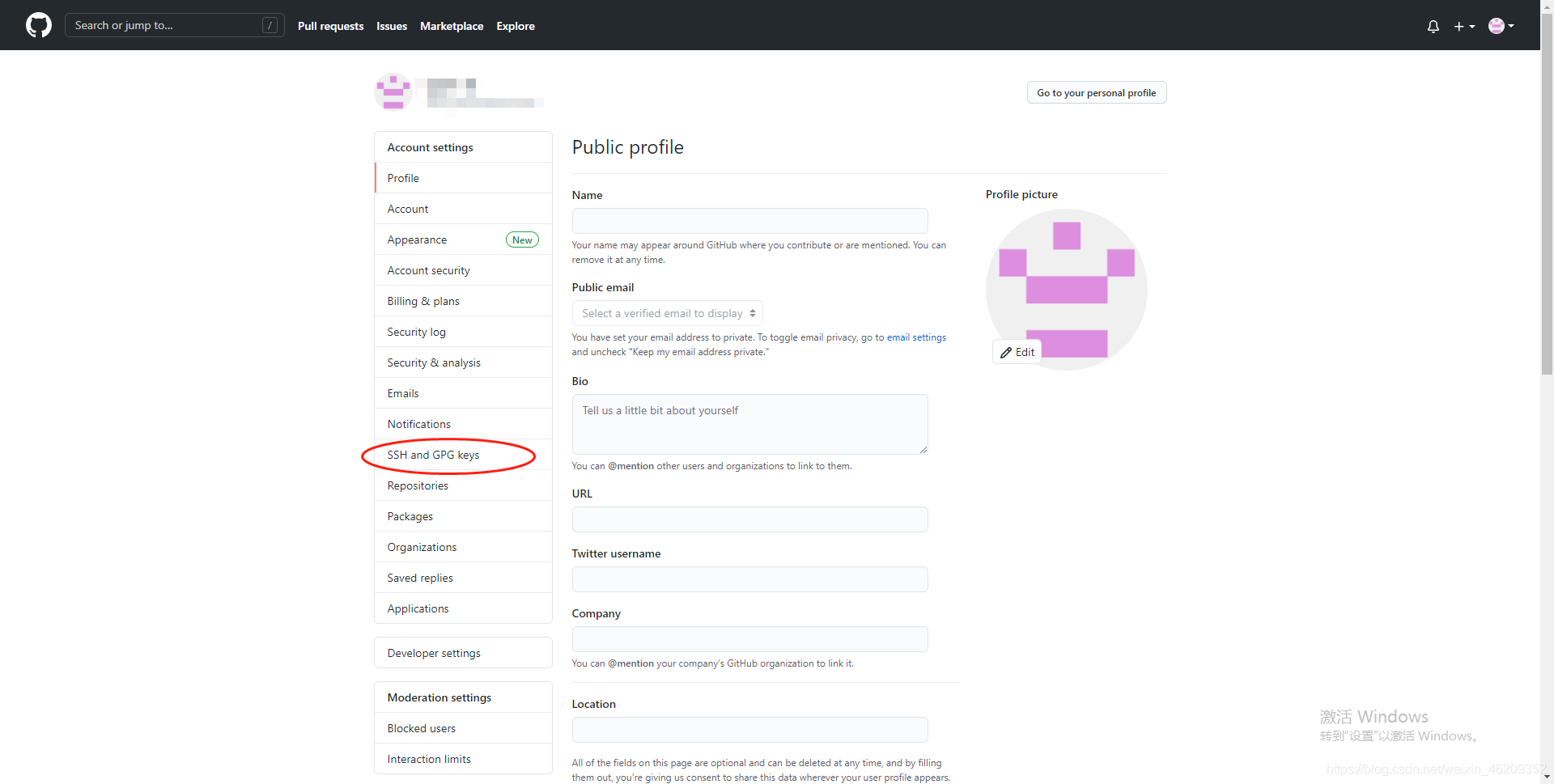Open Emails settings

tap(463, 393)
